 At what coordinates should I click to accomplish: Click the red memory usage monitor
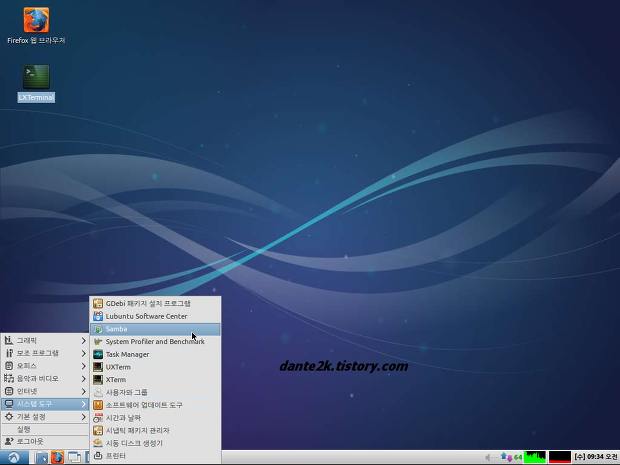pos(560,457)
